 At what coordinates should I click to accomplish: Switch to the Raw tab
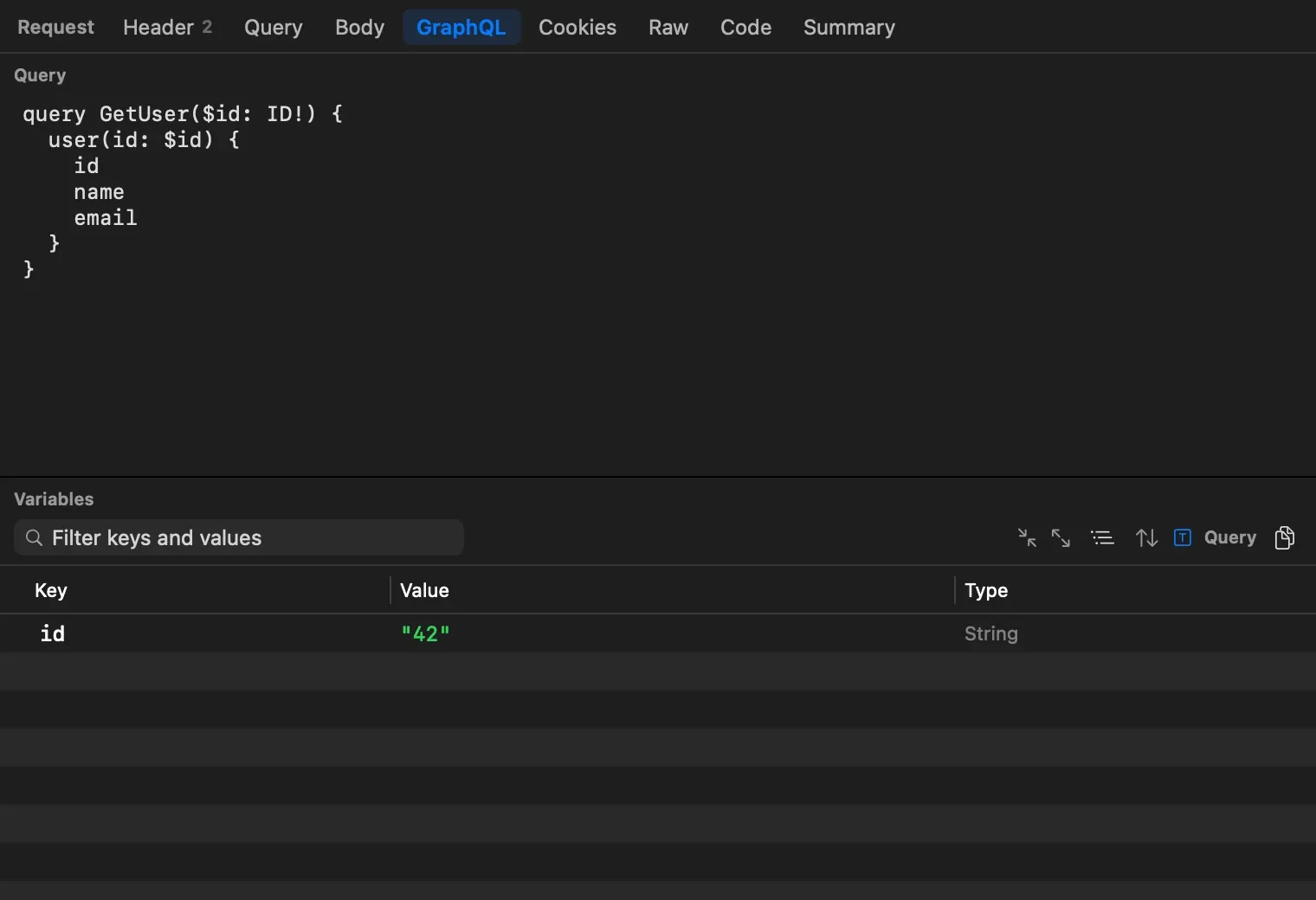point(668,27)
